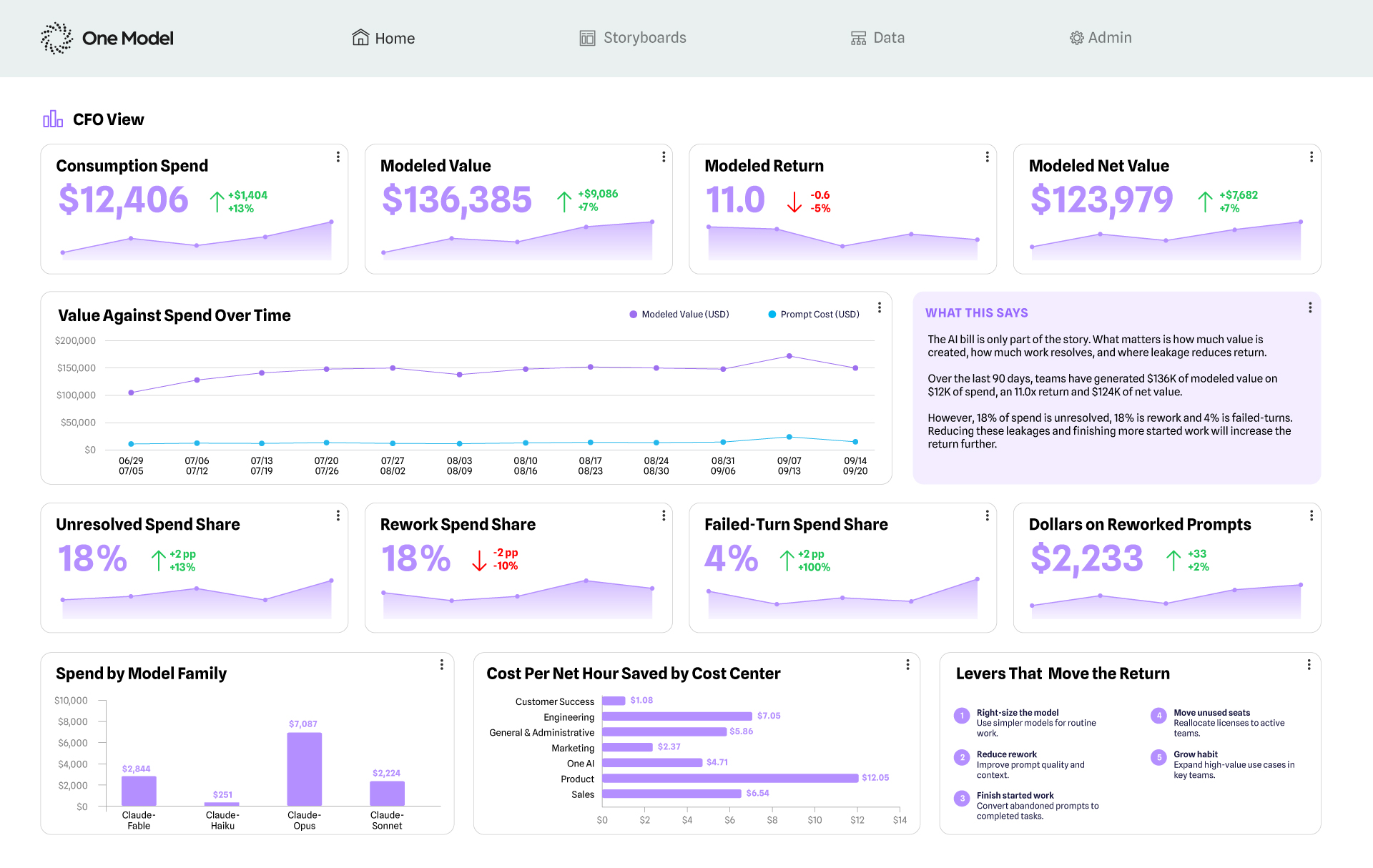Open Modeled Net Value card menu
Screen dimensions: 1373x868
coord(1312,157)
